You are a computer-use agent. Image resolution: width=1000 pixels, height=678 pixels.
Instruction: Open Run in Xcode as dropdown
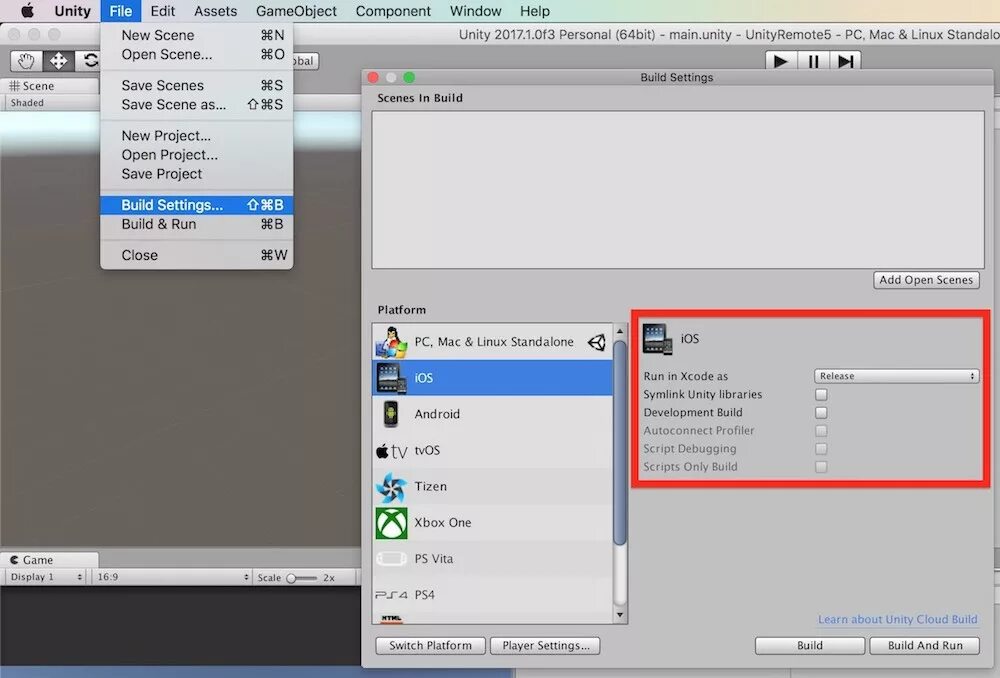896,376
